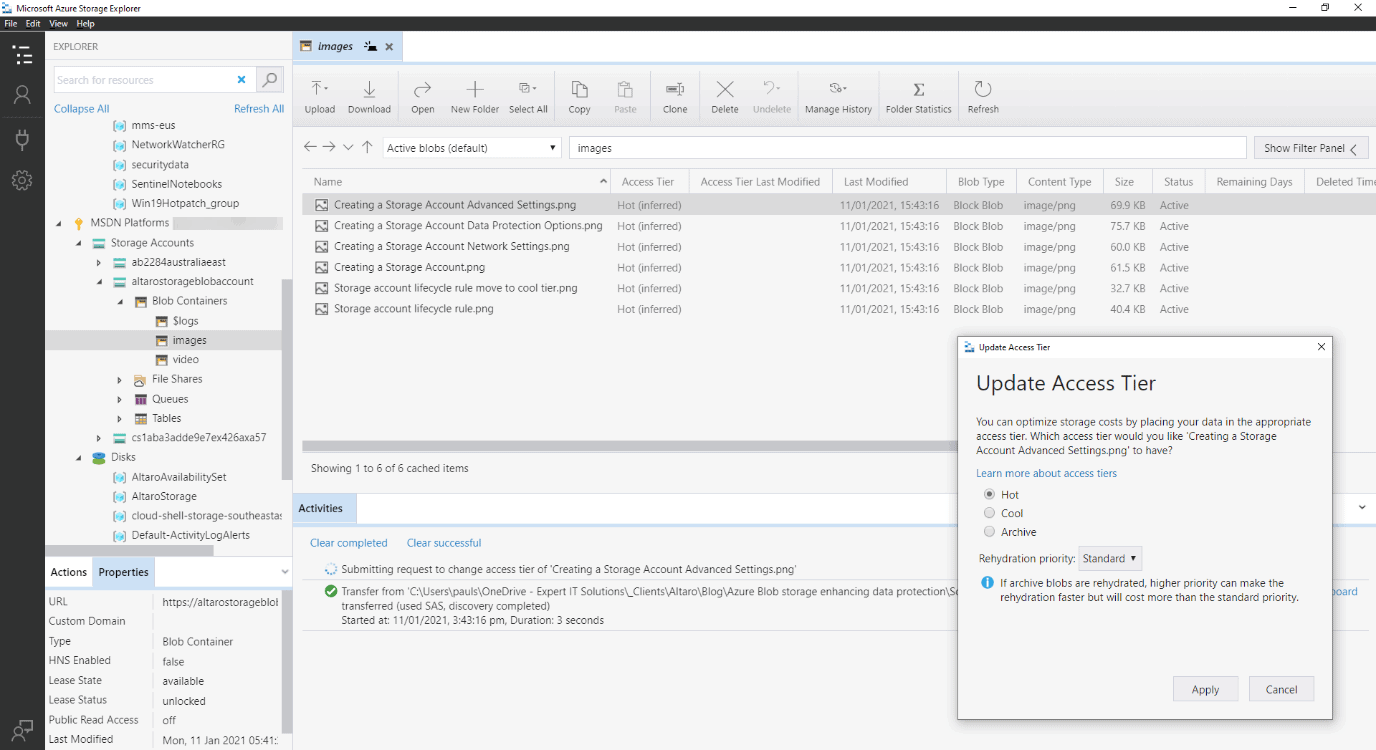Click the Clear successful link
Viewport: 1376px width, 750px height.
coord(444,543)
